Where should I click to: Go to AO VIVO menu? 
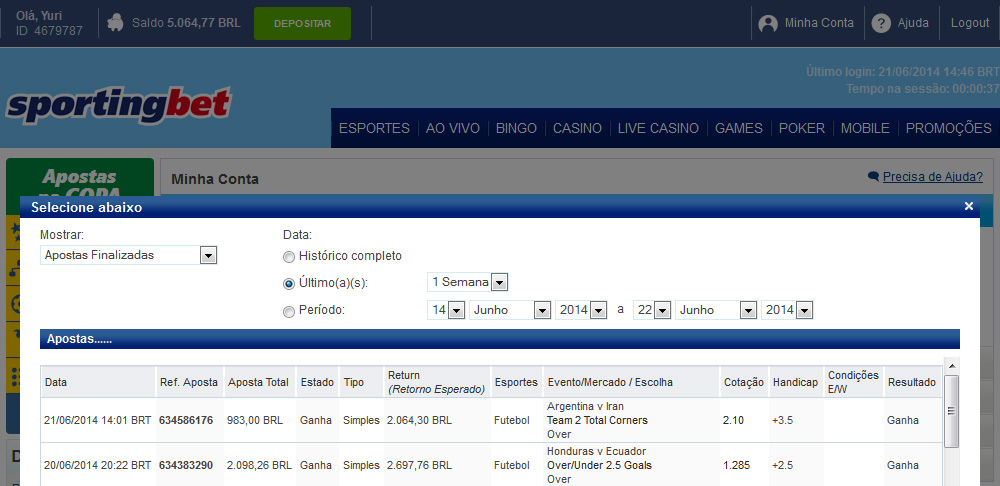[453, 128]
